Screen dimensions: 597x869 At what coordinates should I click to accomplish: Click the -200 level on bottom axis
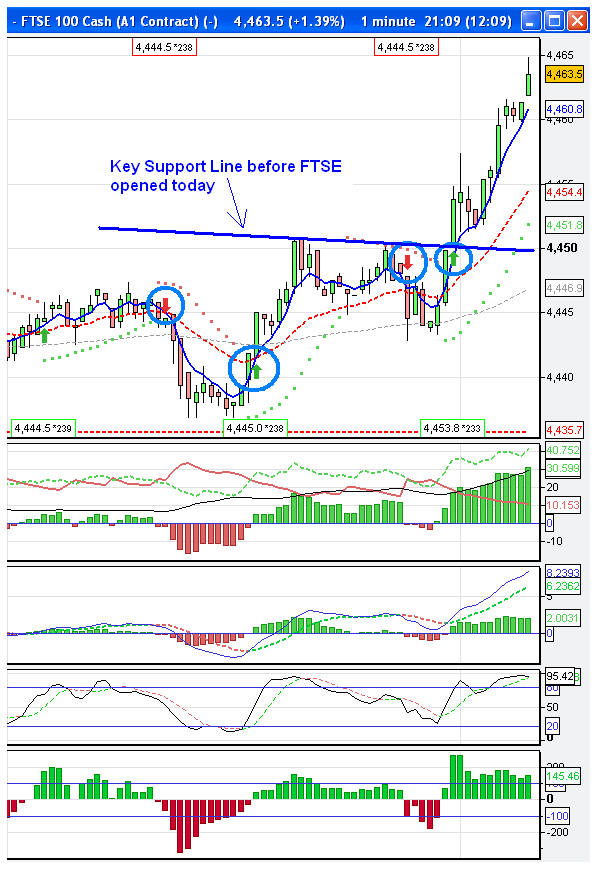click(558, 832)
